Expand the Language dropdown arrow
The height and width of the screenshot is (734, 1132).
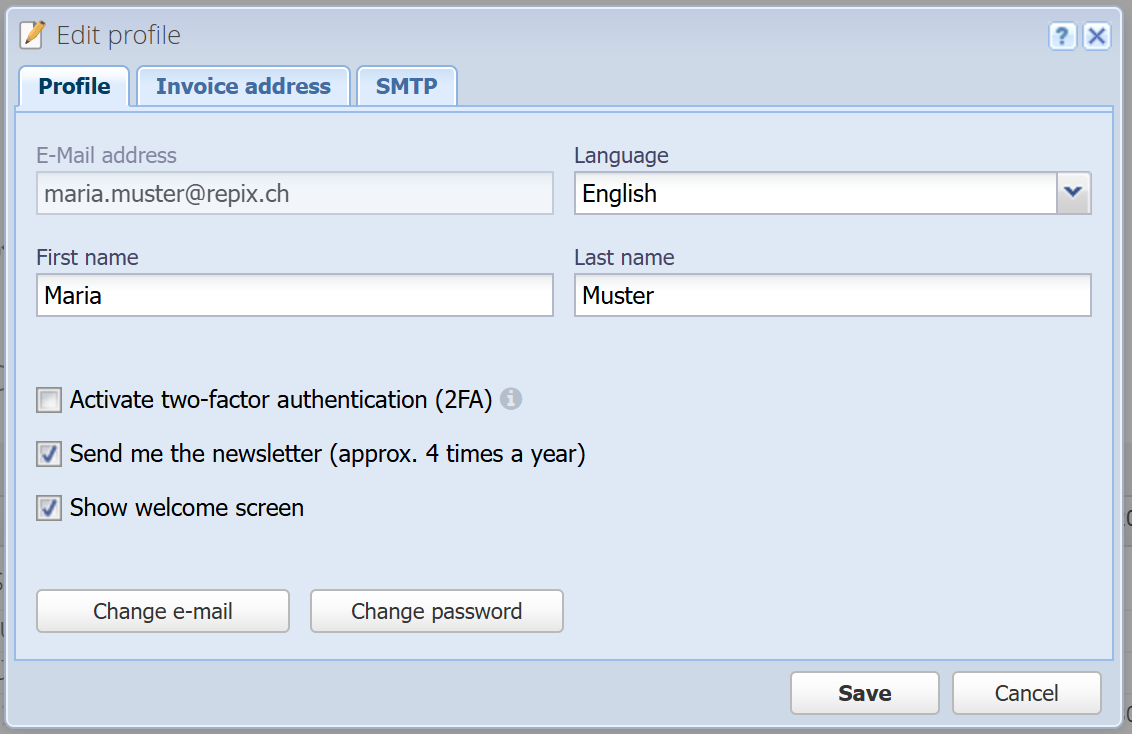[1073, 193]
